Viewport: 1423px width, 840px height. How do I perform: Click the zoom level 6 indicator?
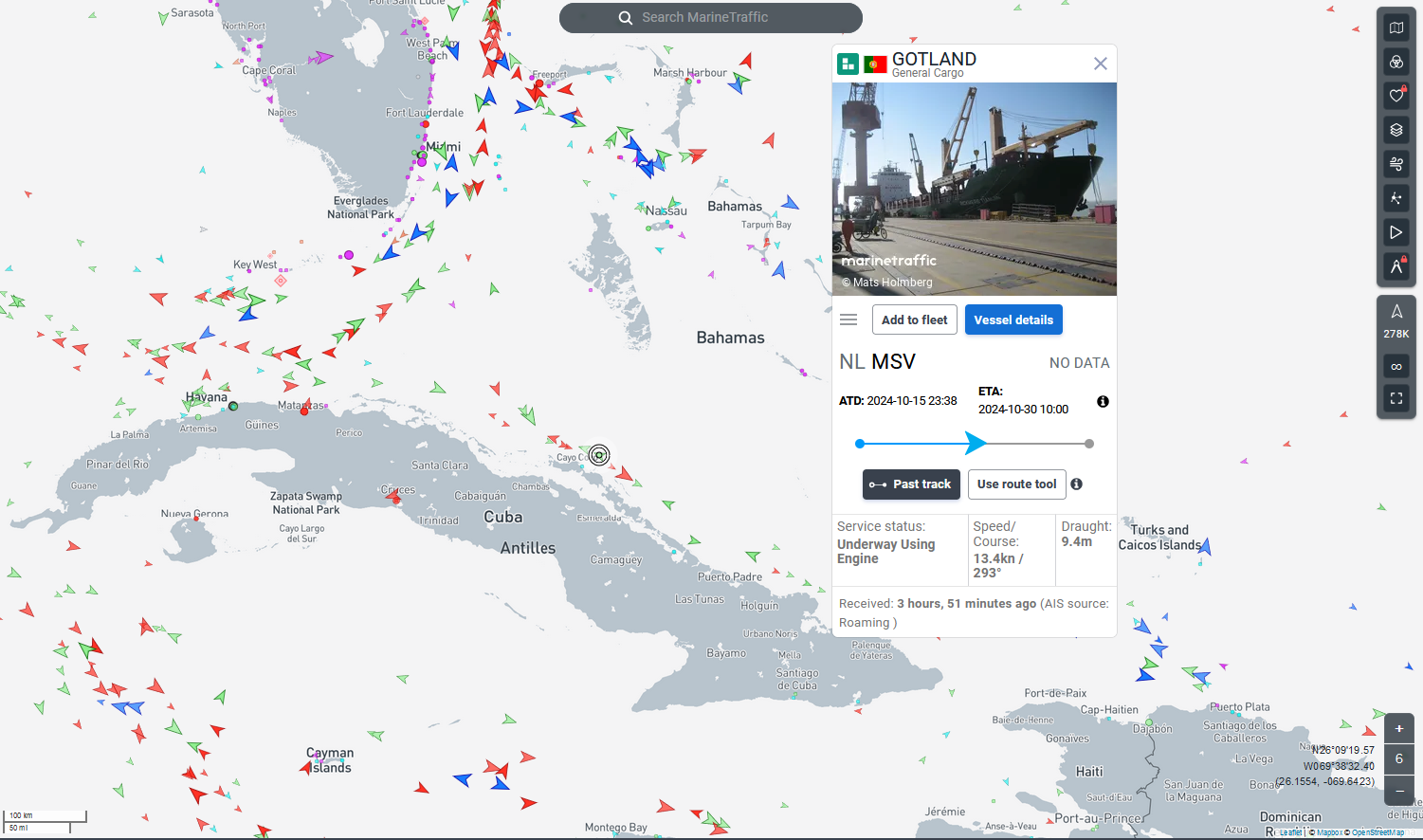(x=1399, y=758)
